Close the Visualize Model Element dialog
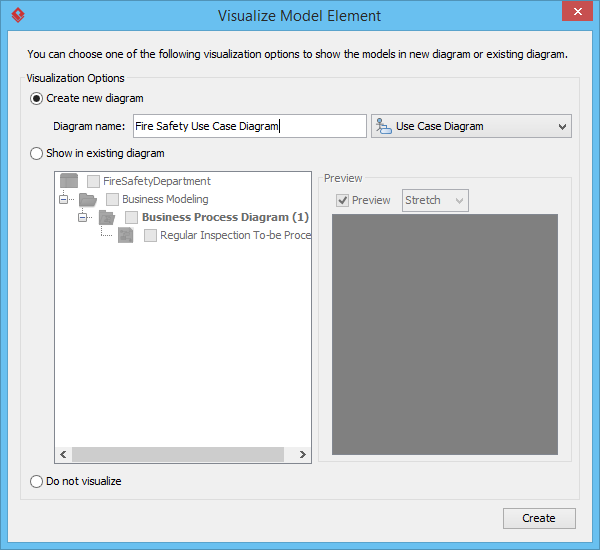This screenshot has height=550, width=600. click(x=577, y=11)
